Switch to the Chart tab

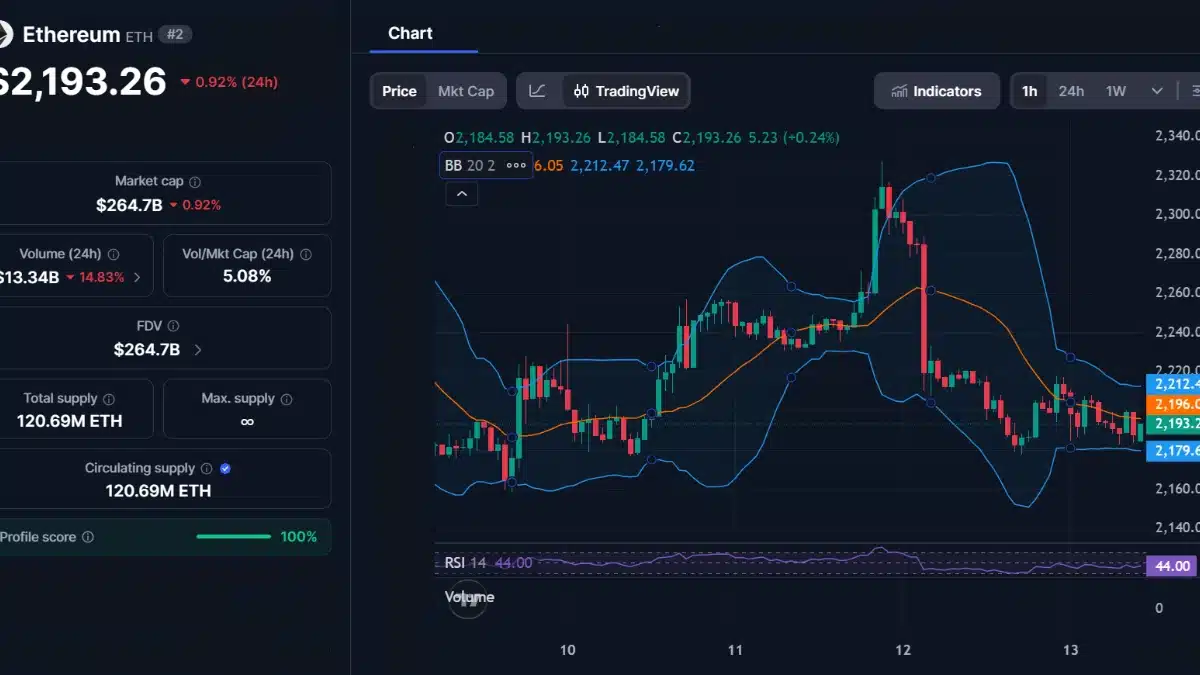point(410,32)
